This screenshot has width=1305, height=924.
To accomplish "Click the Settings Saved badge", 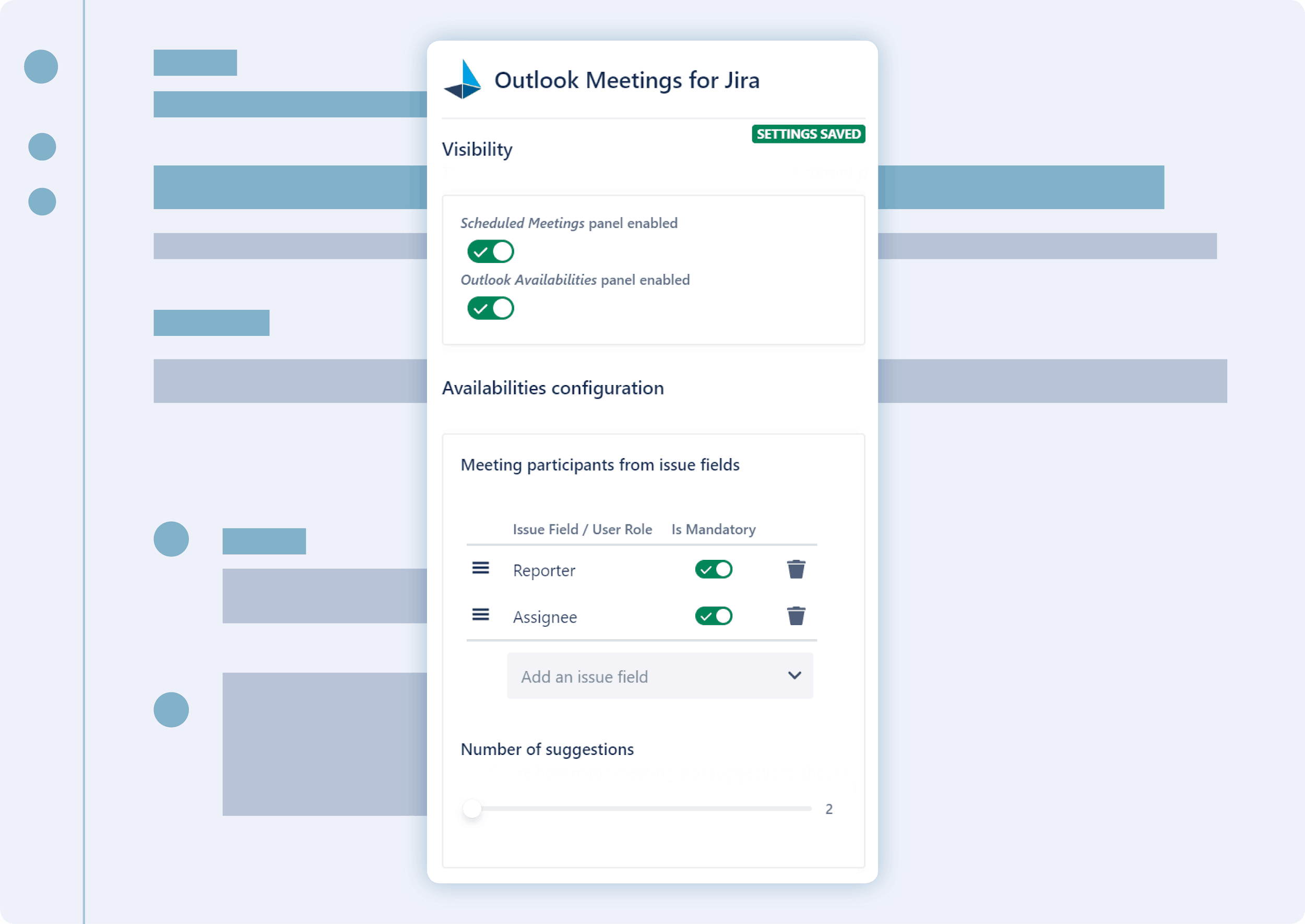I will tap(808, 134).
